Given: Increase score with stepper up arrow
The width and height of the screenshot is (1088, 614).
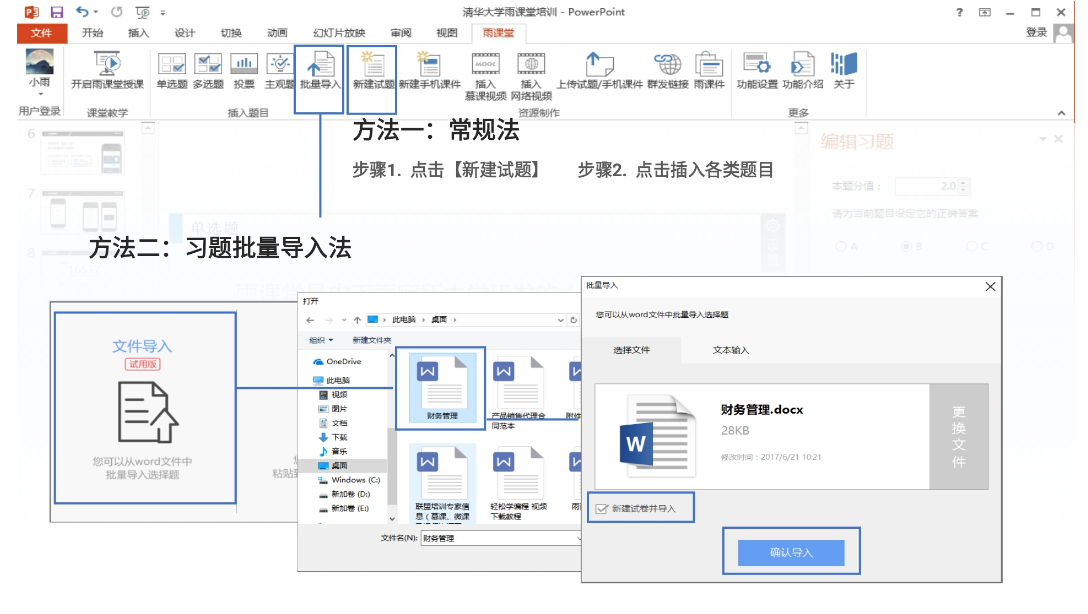Looking at the screenshot, I should coord(964,182).
